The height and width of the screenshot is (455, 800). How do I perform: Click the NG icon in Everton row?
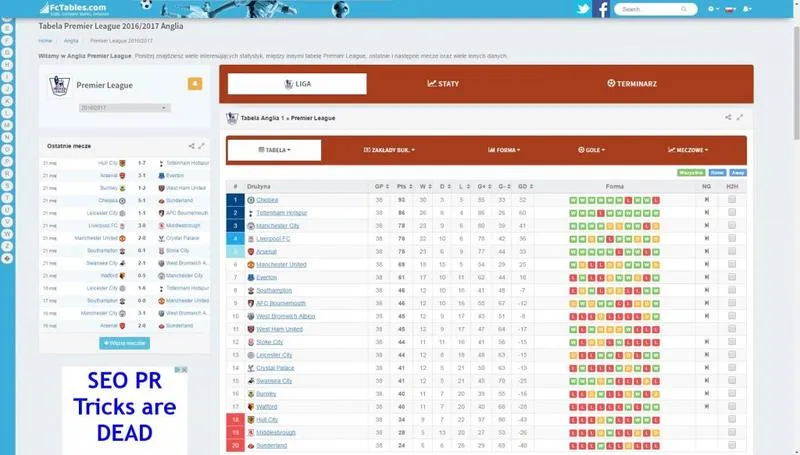[x=707, y=277]
